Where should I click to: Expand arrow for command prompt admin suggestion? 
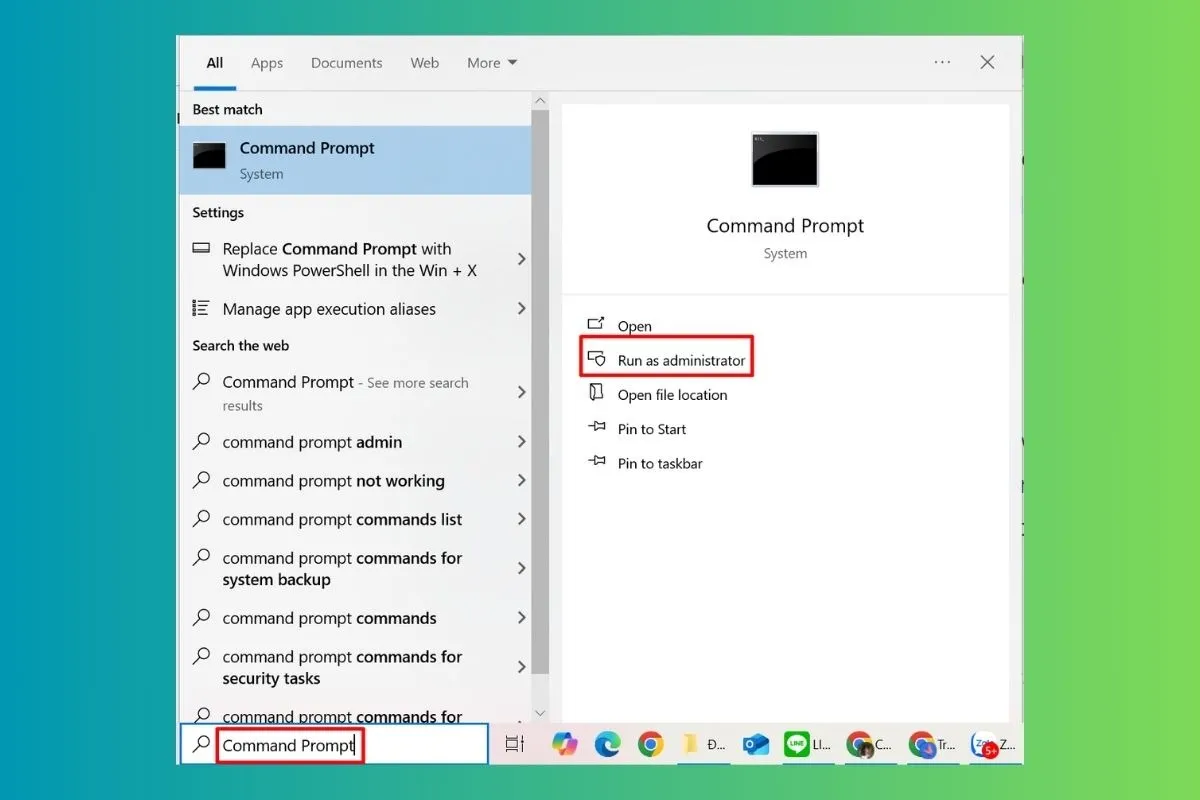point(521,442)
